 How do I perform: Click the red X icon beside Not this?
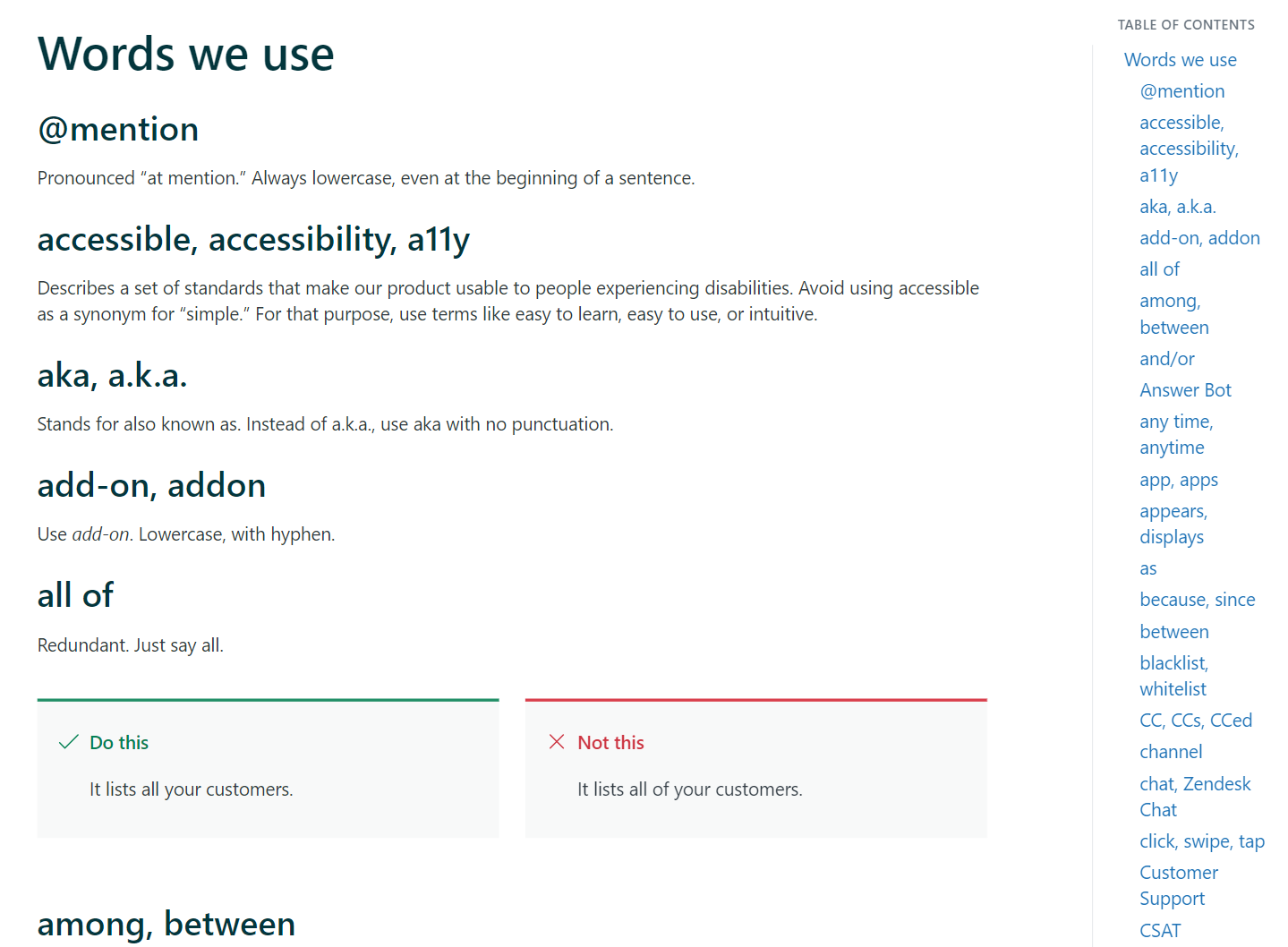(x=557, y=741)
